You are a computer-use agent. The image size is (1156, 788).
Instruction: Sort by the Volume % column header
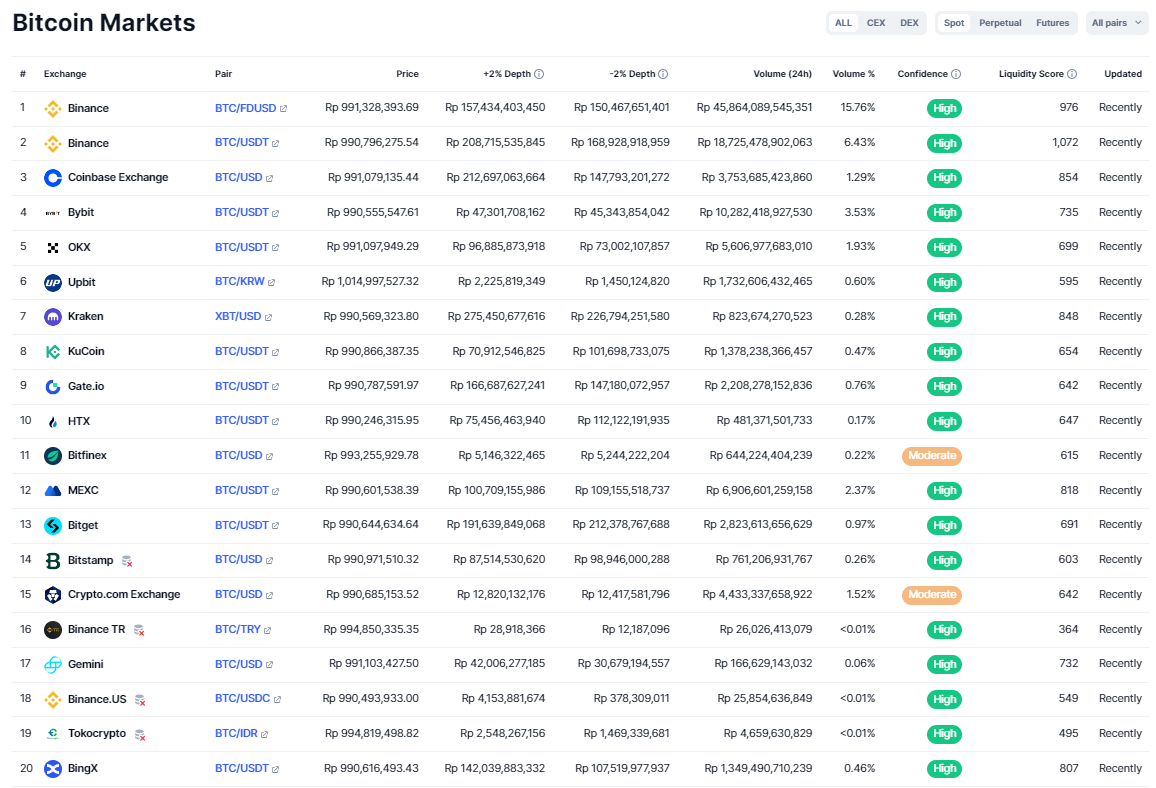pos(854,74)
